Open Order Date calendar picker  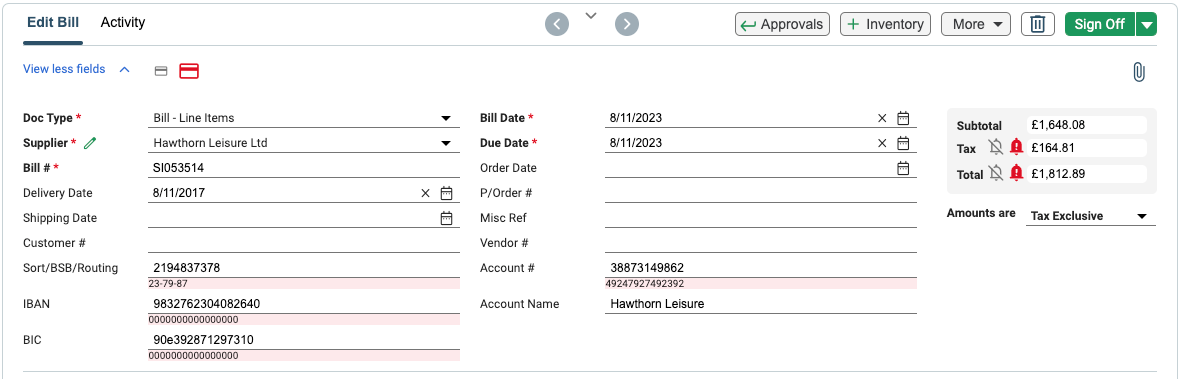point(903,168)
